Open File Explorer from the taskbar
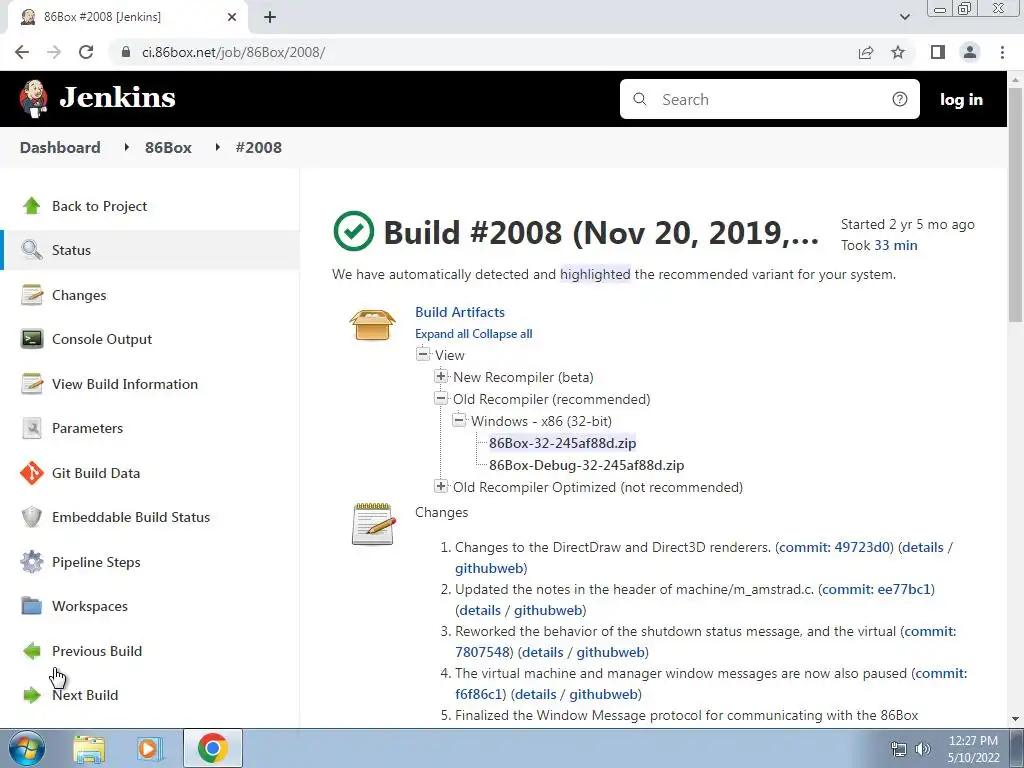The height and width of the screenshot is (768, 1024). 89,748
